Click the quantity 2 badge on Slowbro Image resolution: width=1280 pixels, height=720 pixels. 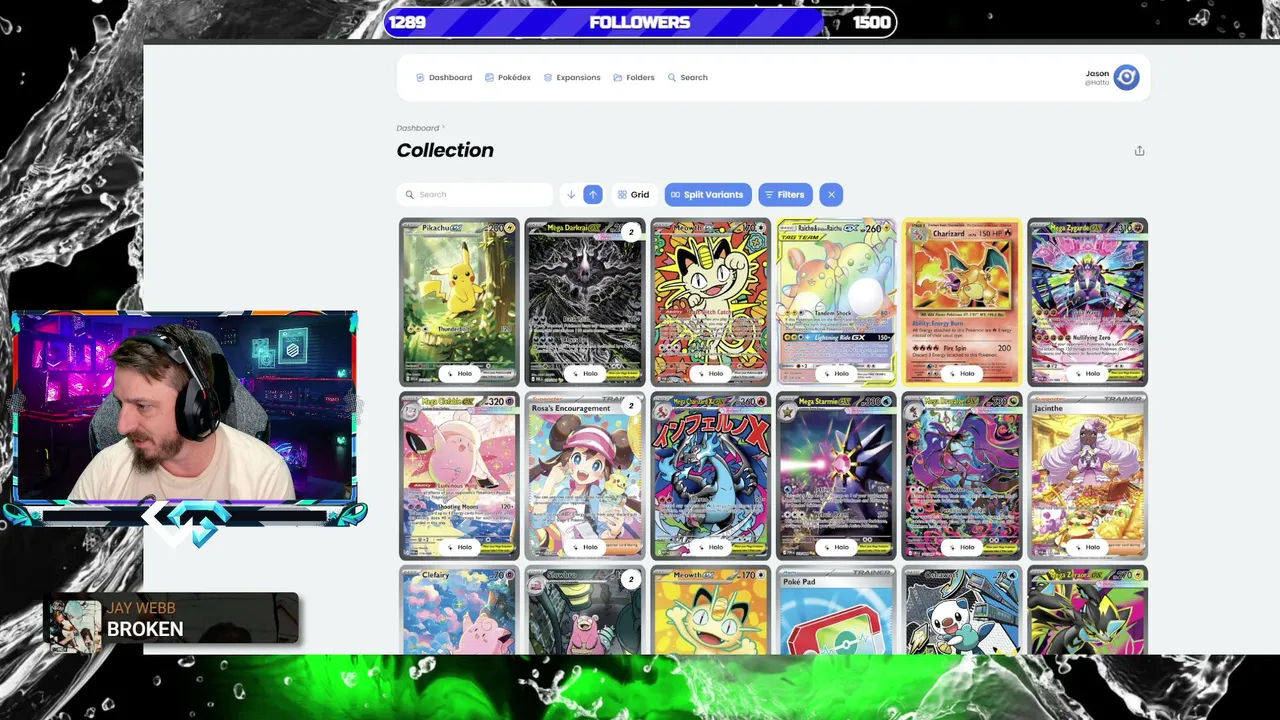(631, 579)
